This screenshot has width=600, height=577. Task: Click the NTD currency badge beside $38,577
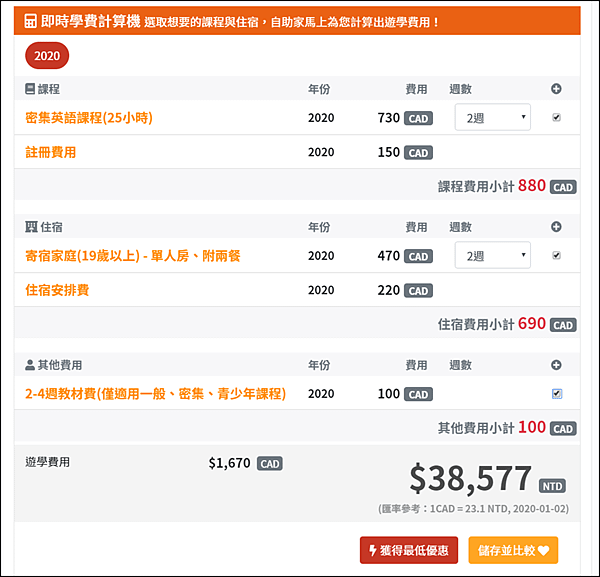point(552,486)
